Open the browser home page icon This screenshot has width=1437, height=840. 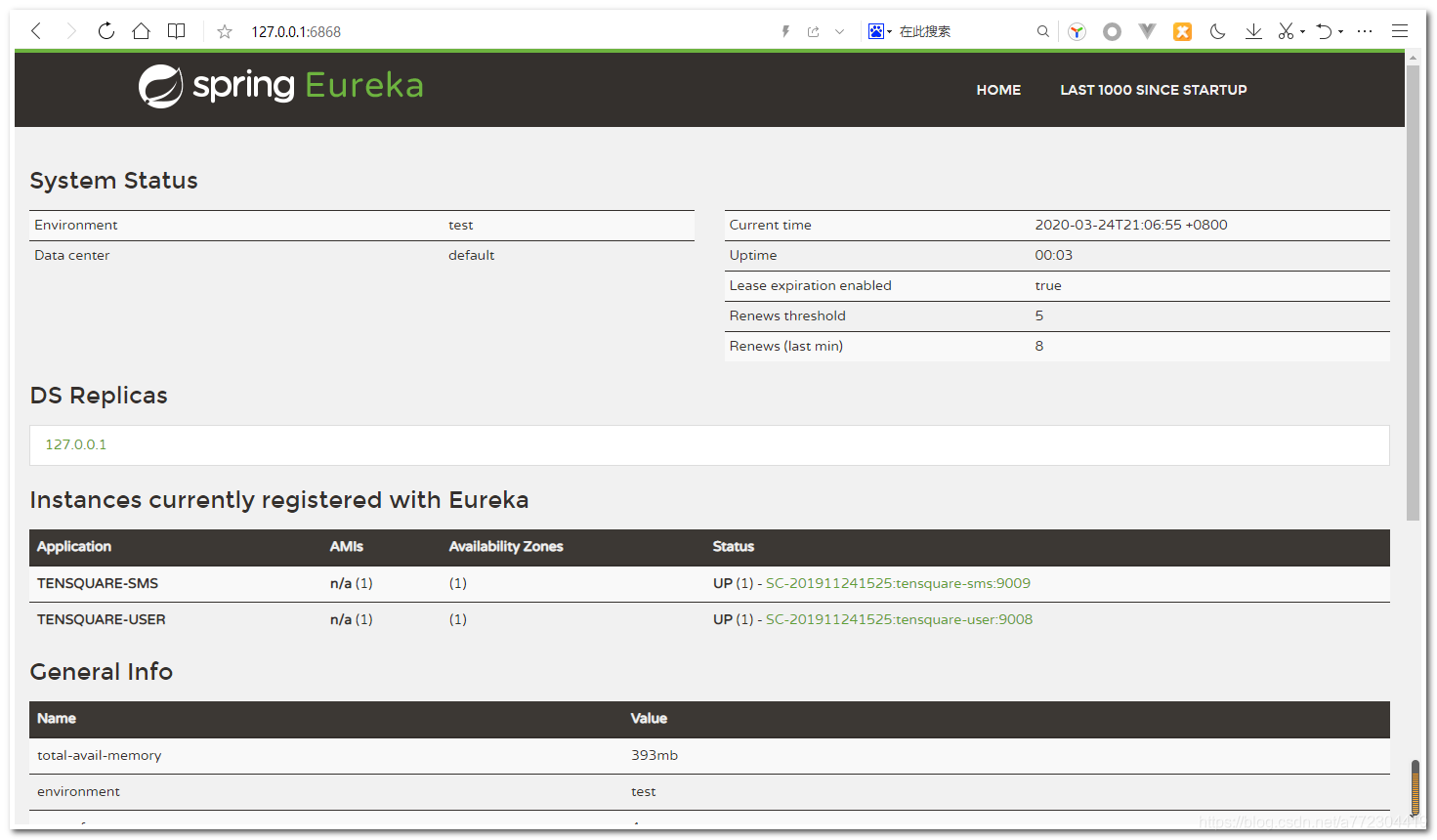tap(141, 30)
